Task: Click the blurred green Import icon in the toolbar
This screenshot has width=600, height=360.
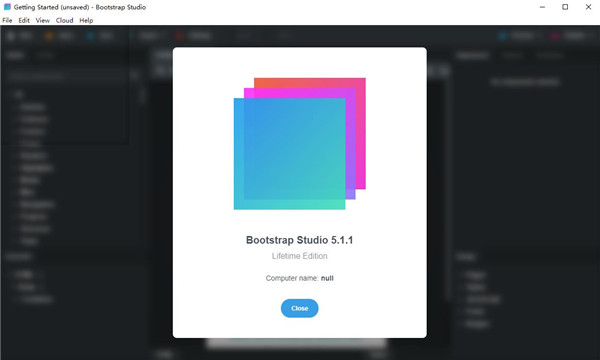Action: [132, 36]
